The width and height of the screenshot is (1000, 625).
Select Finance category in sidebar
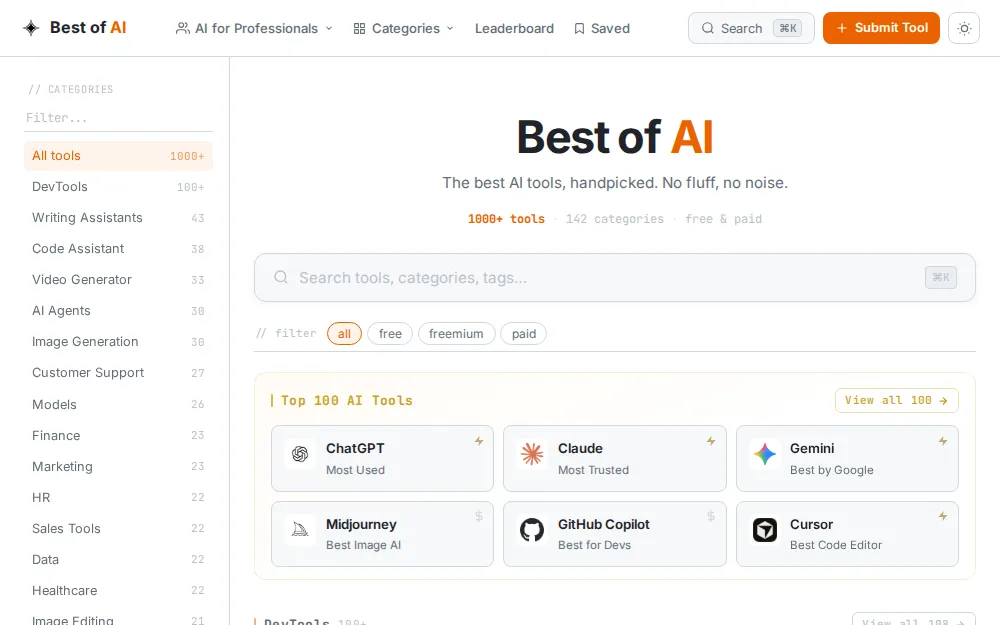[118, 436]
